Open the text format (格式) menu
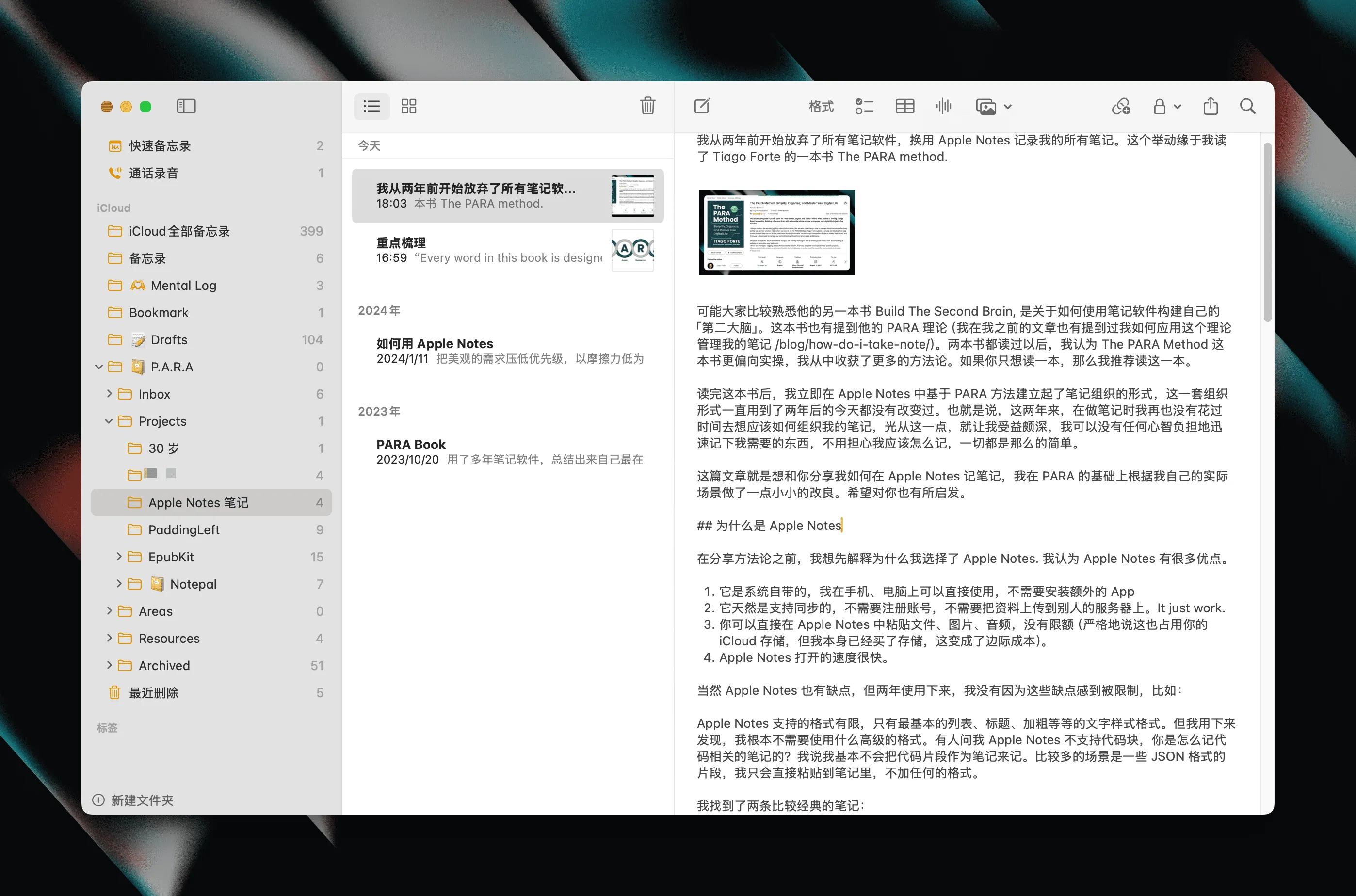Screen dimensions: 1356x896 coord(821,106)
